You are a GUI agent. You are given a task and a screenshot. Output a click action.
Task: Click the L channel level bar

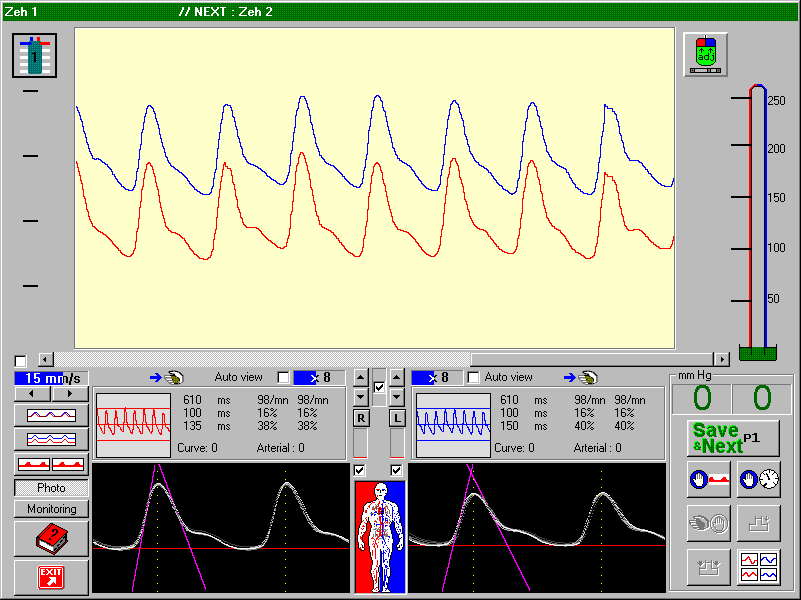tap(397, 443)
